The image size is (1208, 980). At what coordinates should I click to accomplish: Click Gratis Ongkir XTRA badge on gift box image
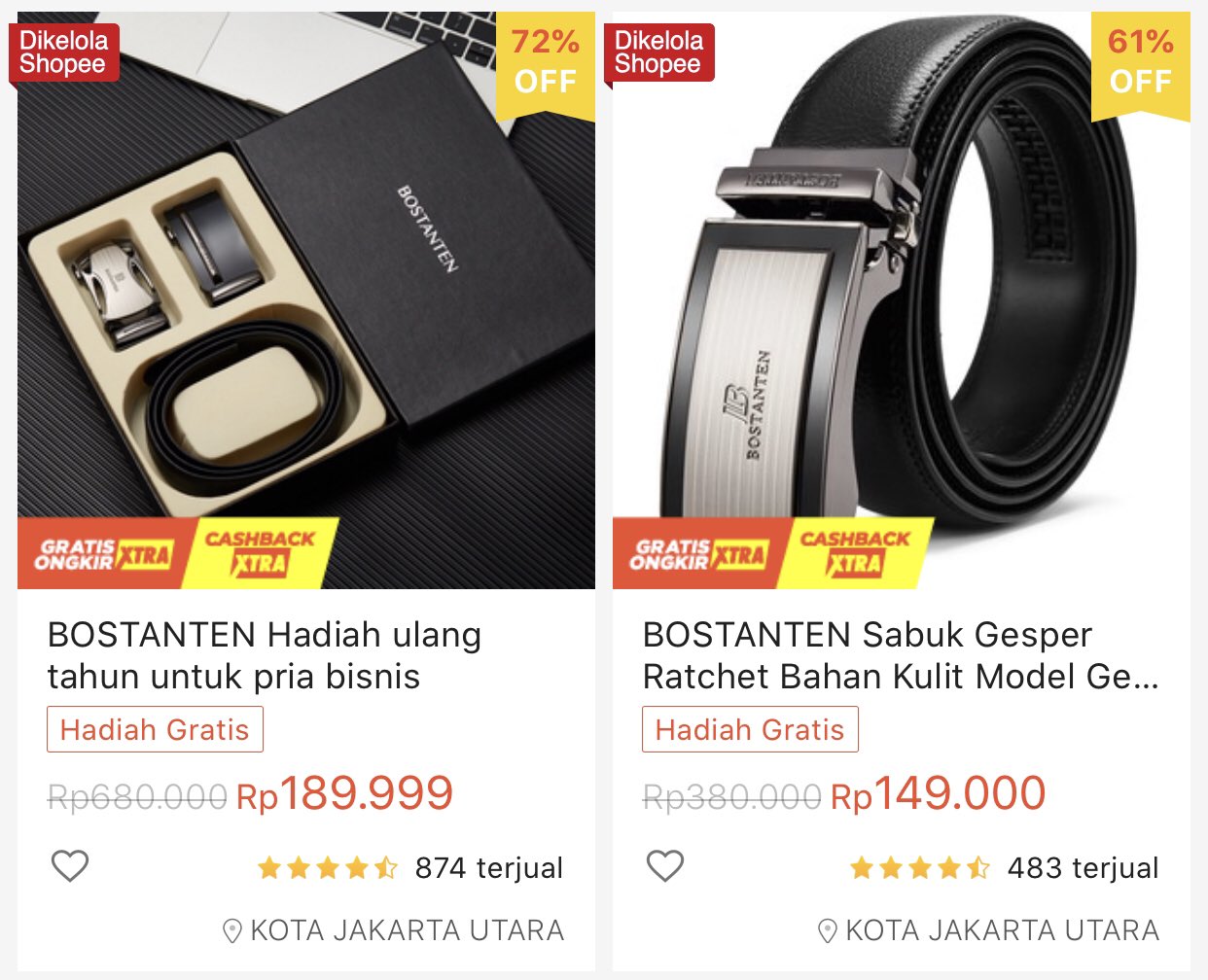(x=103, y=554)
